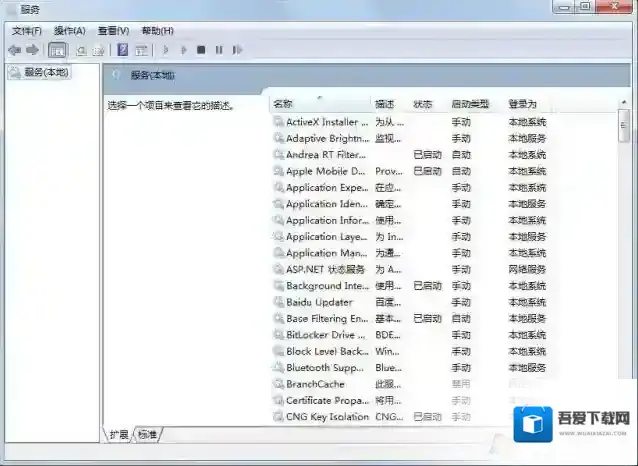Click 自动 startup type of Apple Mobile
Screen dimensions: 638x466
click(x=461, y=171)
